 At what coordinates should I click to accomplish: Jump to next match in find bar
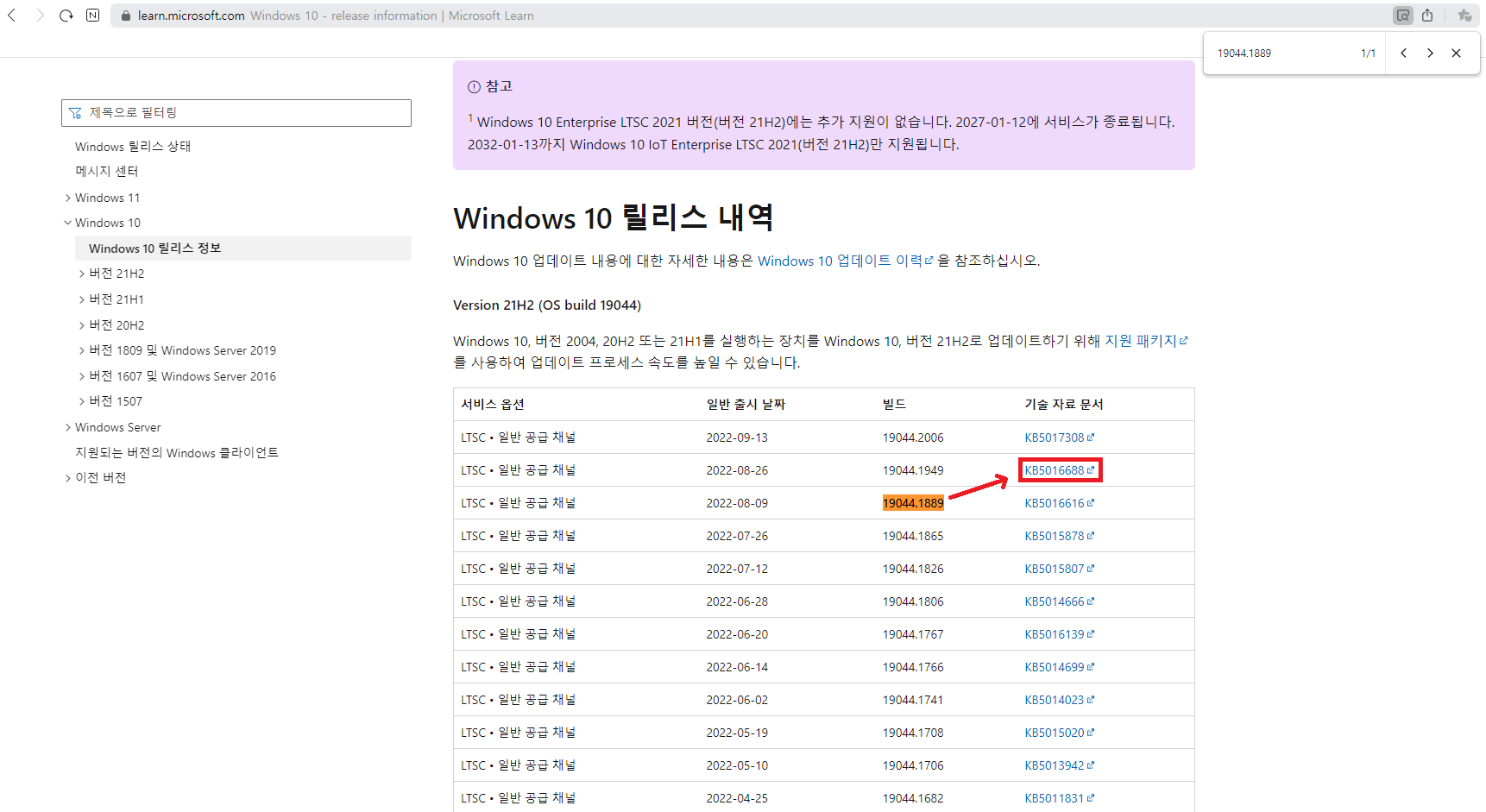1430,53
